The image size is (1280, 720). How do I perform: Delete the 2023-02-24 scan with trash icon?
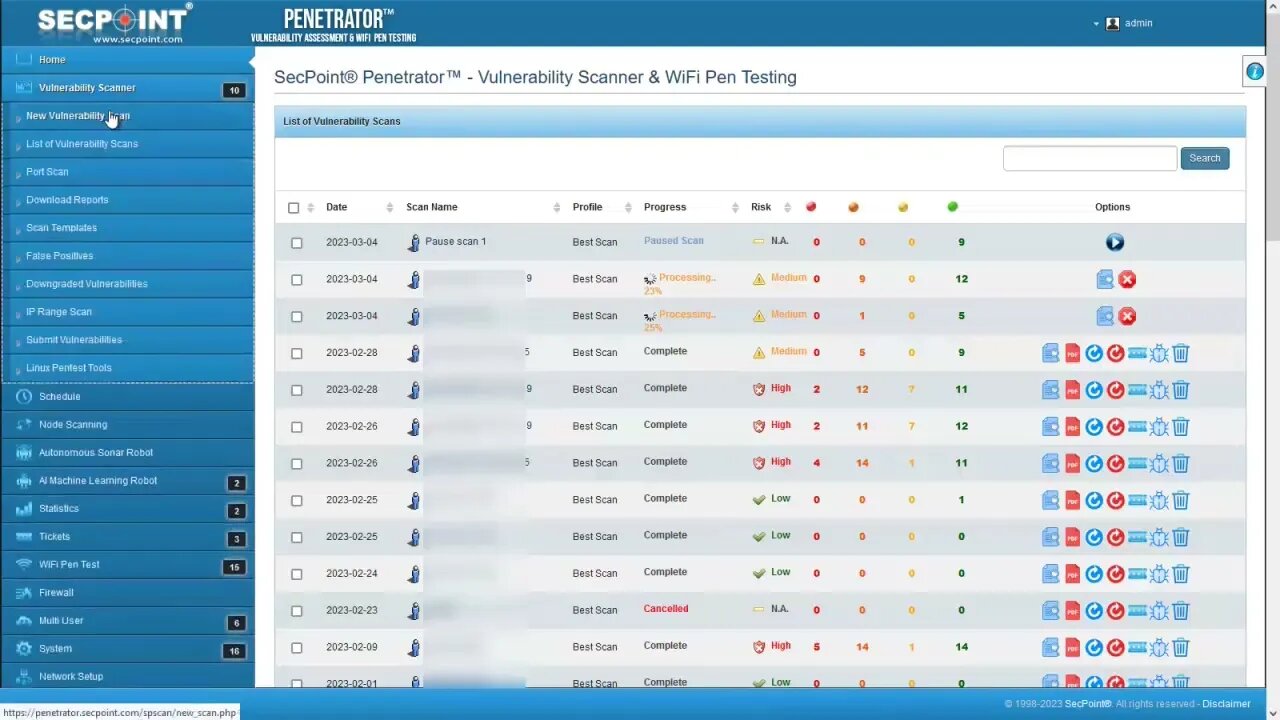[x=1181, y=574]
